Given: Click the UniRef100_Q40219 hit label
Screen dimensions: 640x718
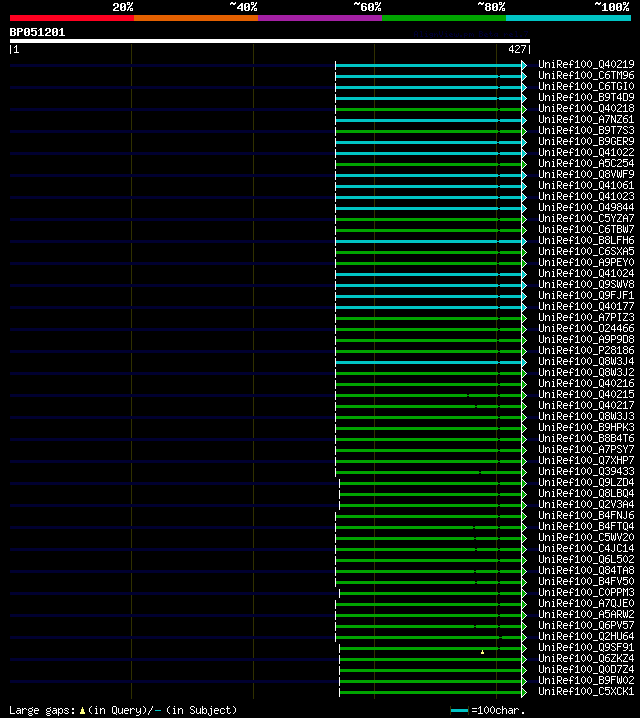Looking at the screenshot, I should pos(586,65).
